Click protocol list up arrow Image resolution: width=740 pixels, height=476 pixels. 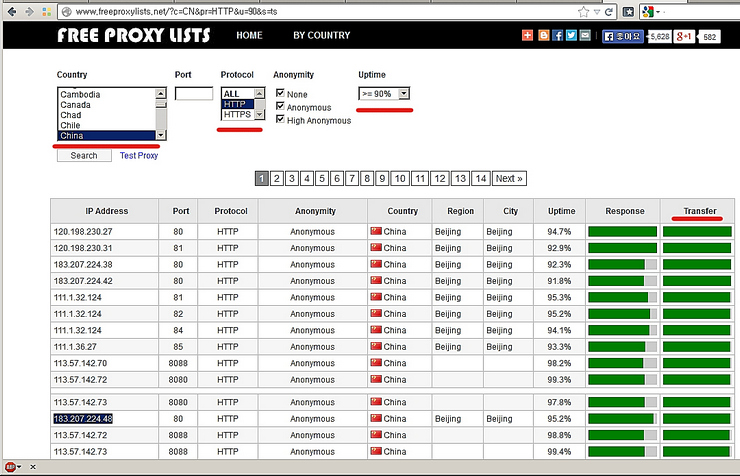pyautogui.click(x=259, y=94)
